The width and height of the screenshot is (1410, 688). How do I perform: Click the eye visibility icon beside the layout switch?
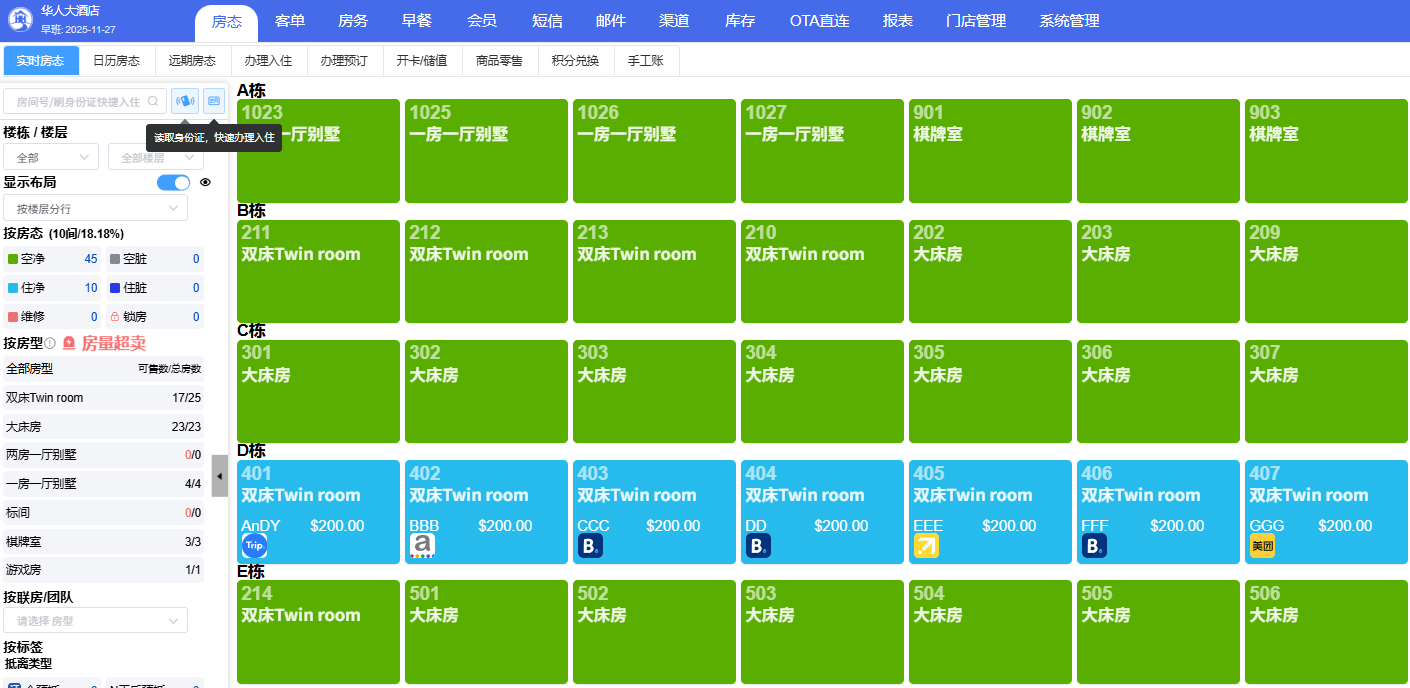pyautogui.click(x=205, y=182)
